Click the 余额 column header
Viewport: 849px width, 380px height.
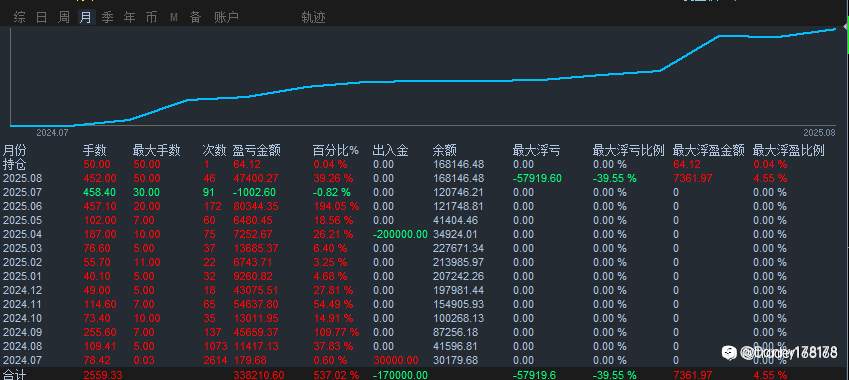coord(445,150)
